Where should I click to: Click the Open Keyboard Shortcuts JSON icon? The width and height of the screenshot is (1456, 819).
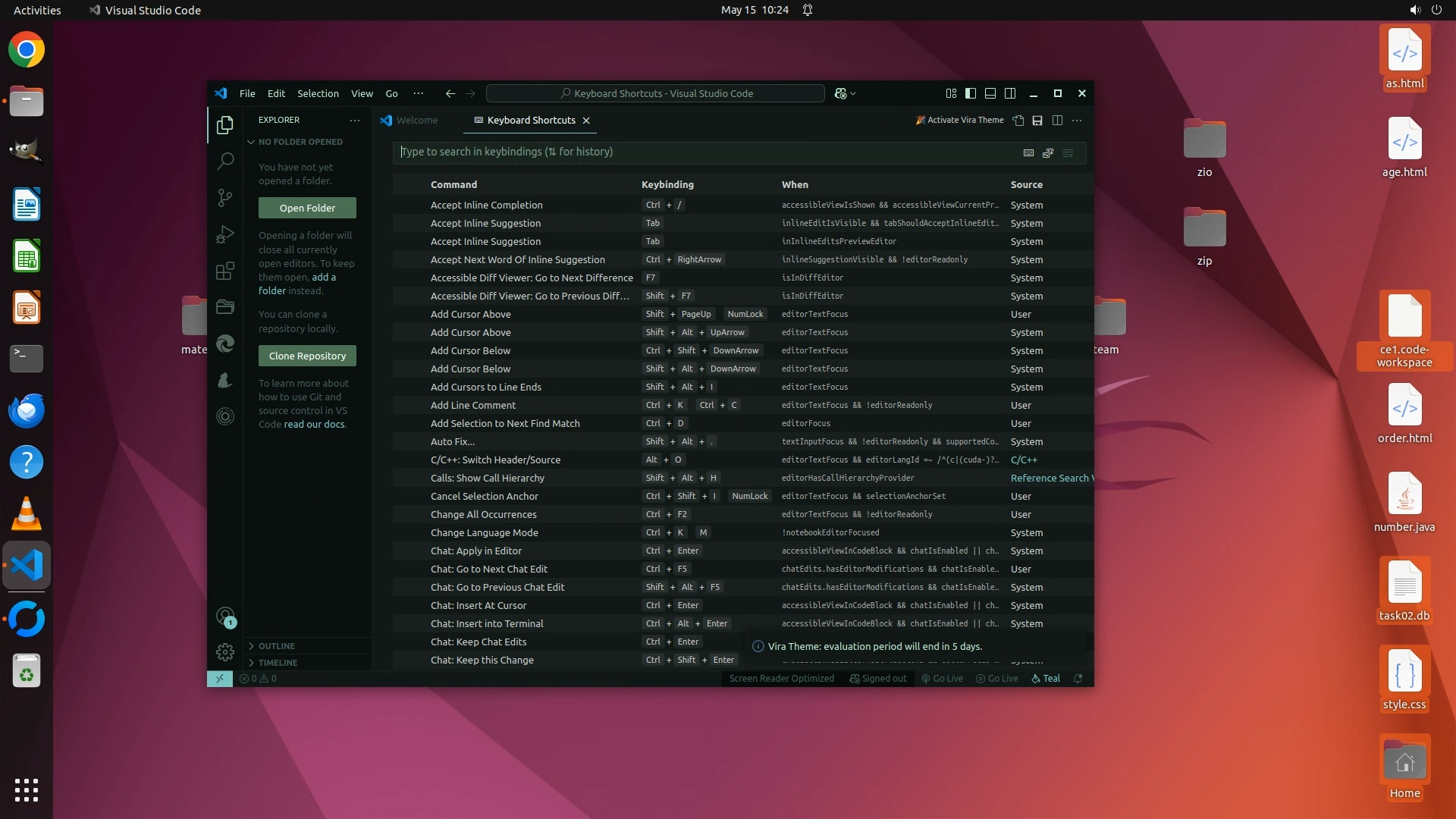(1018, 121)
